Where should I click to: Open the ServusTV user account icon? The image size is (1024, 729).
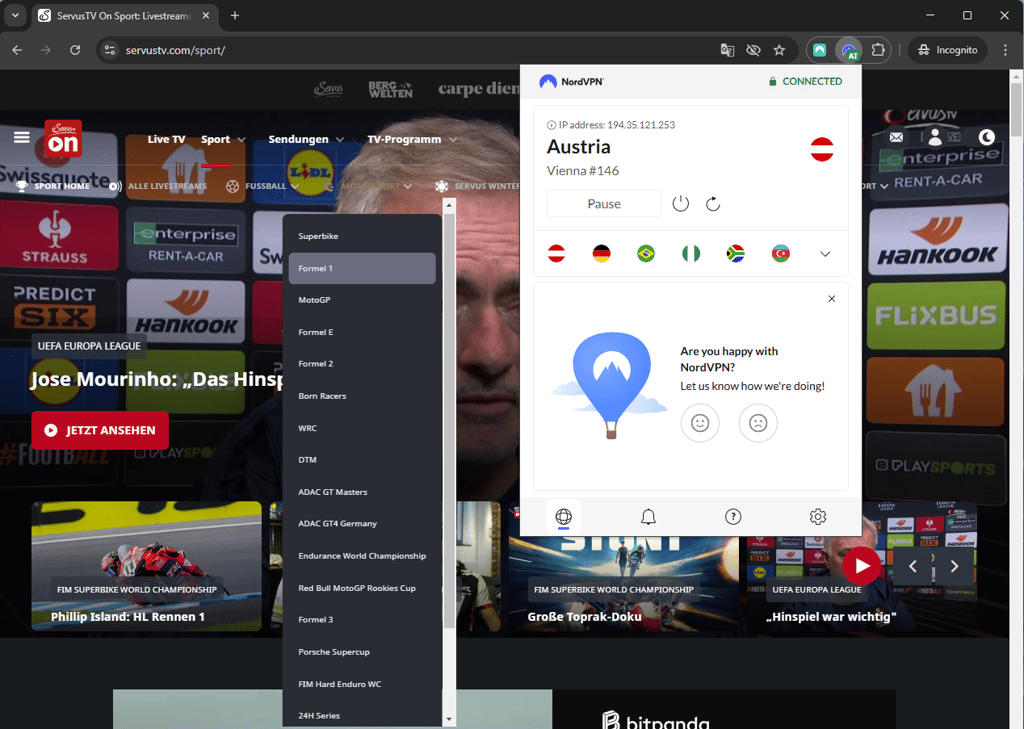[x=935, y=137]
